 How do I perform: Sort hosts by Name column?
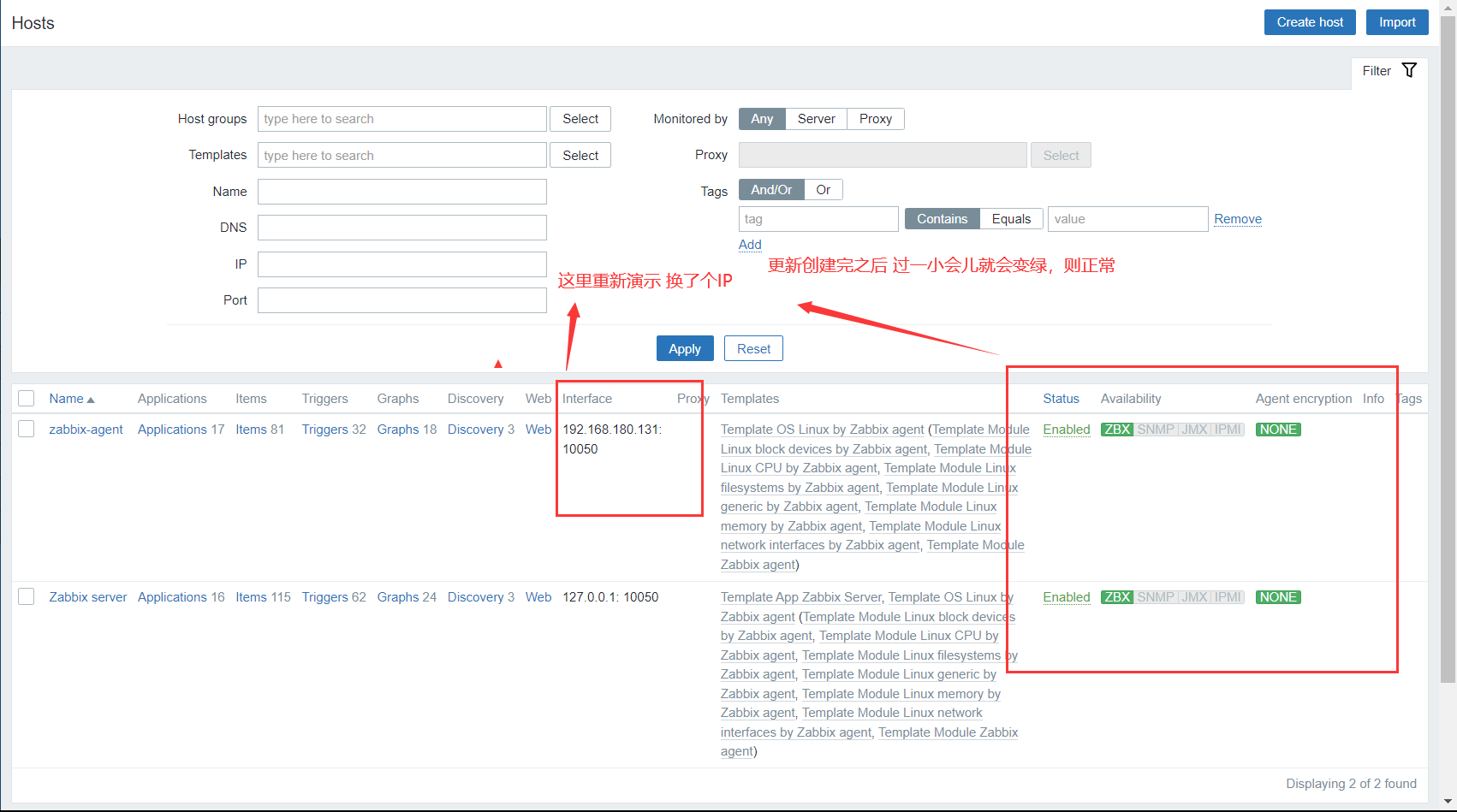(72, 399)
